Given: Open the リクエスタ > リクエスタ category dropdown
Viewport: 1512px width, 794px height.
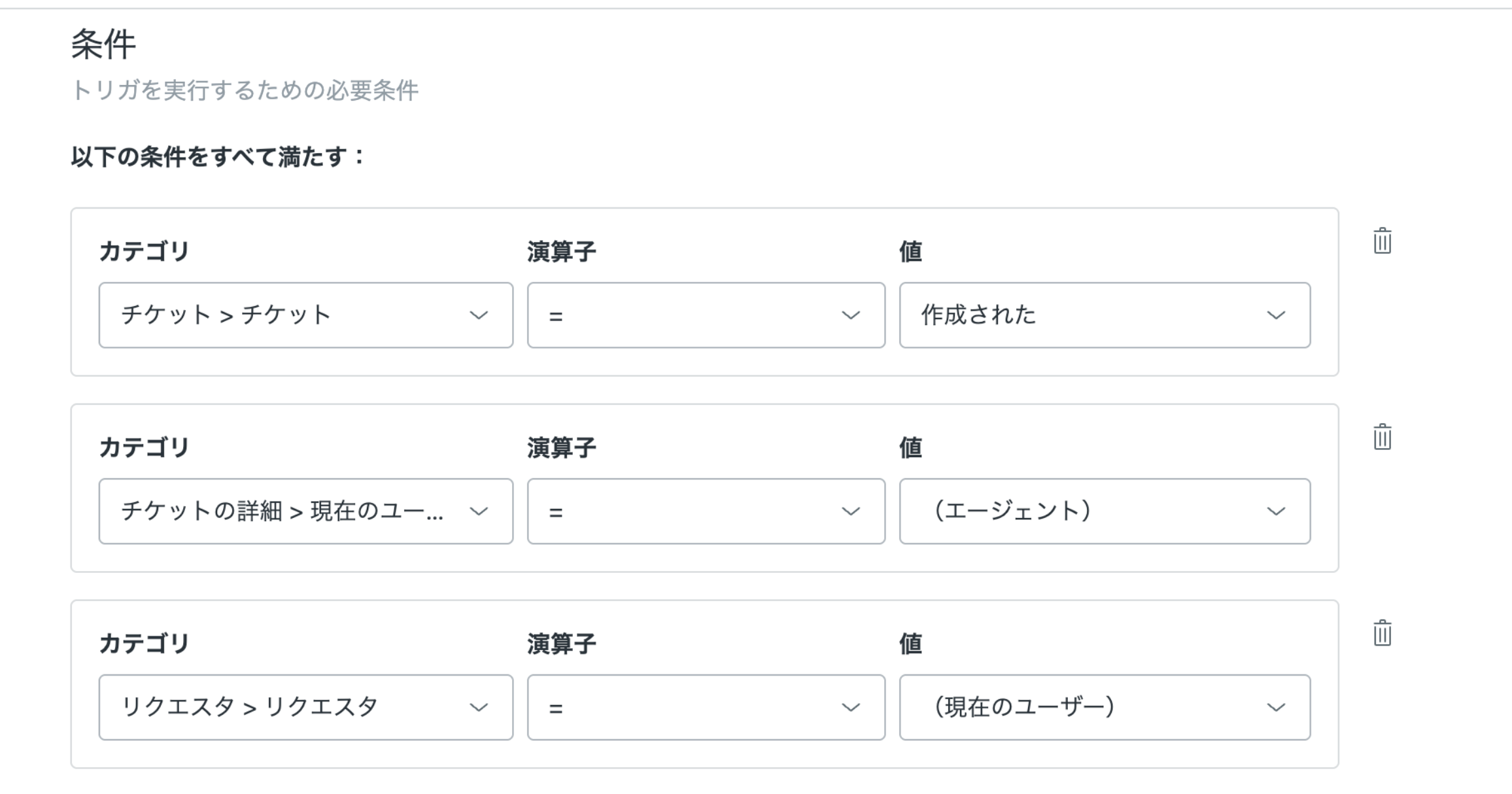Looking at the screenshot, I should coord(305,708).
